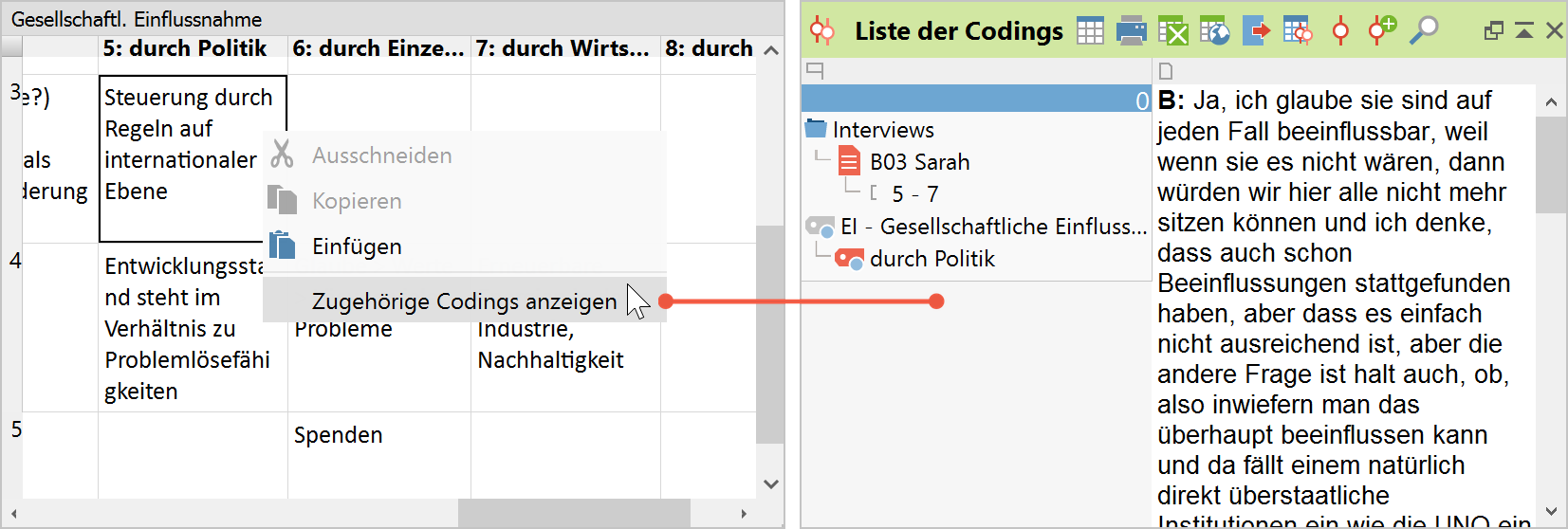Click the clipboard icon beside Einfügen

pos(282,245)
